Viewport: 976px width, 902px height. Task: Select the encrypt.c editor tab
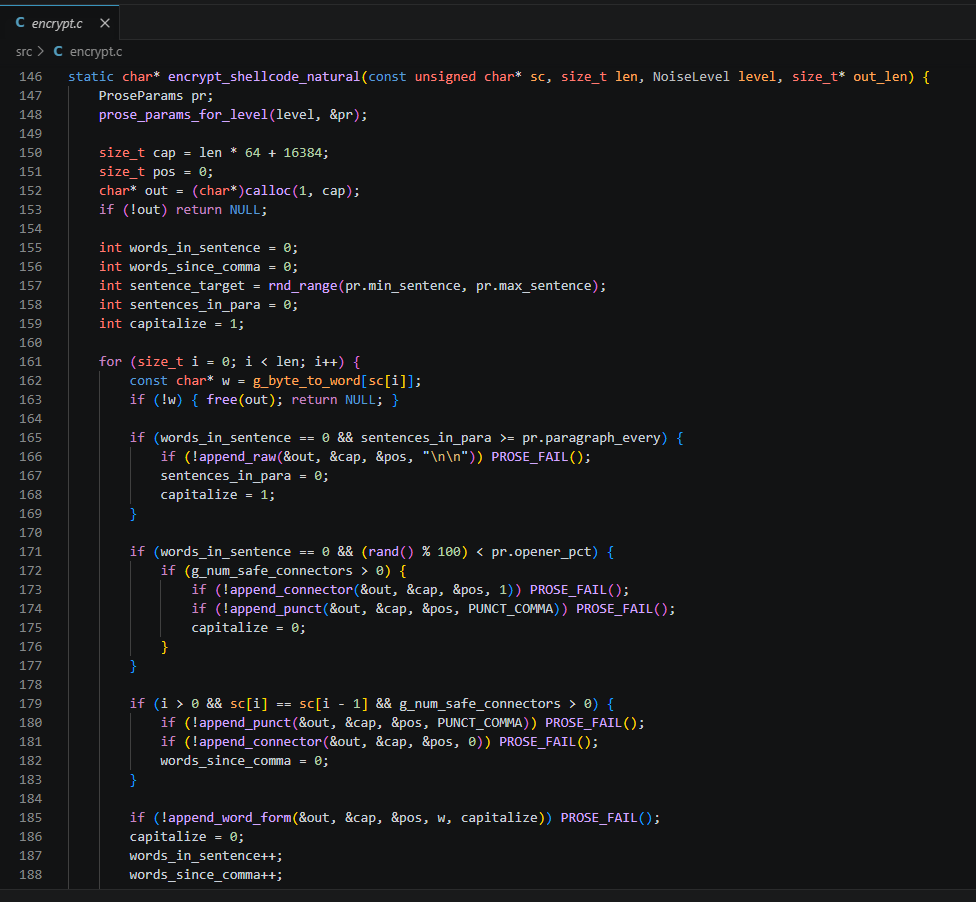[59, 23]
